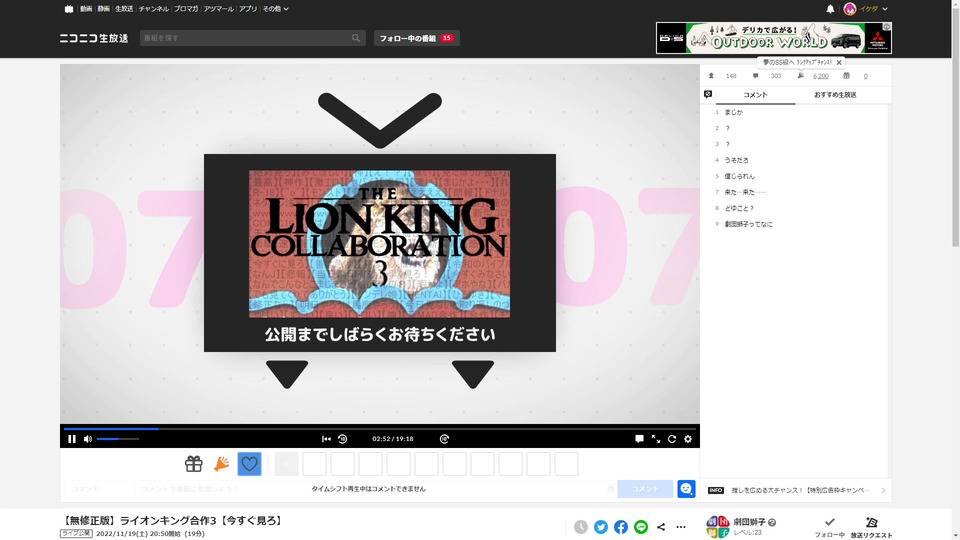This screenshot has height=540, width=960.
Task: Open the 生放送 menu item
Action: (x=124, y=9)
